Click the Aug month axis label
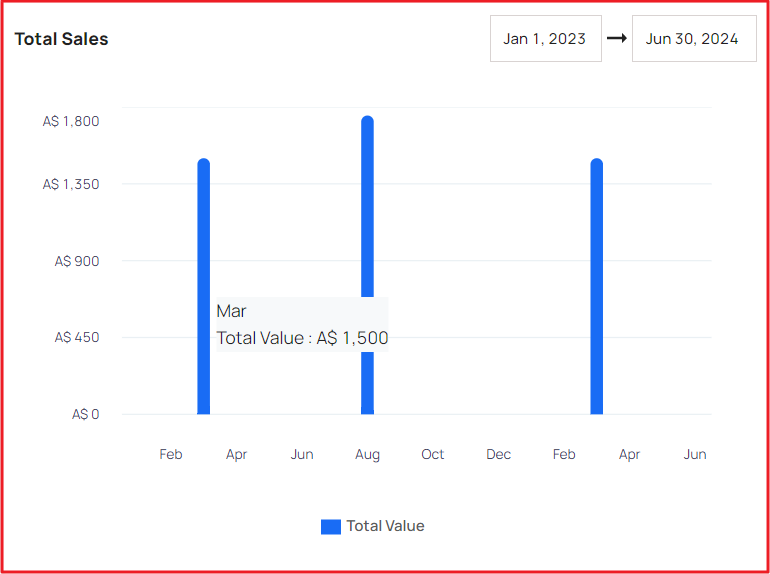Viewport: 770px width, 574px height. (x=367, y=454)
